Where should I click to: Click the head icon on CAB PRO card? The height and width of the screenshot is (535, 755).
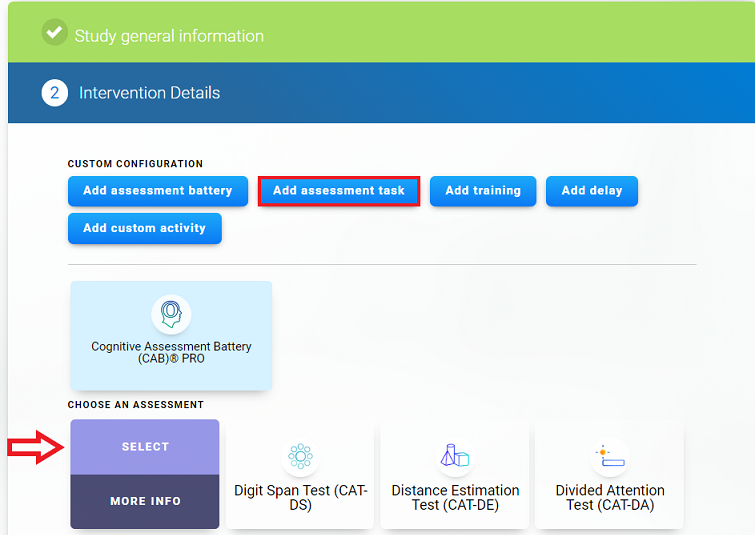click(x=171, y=314)
